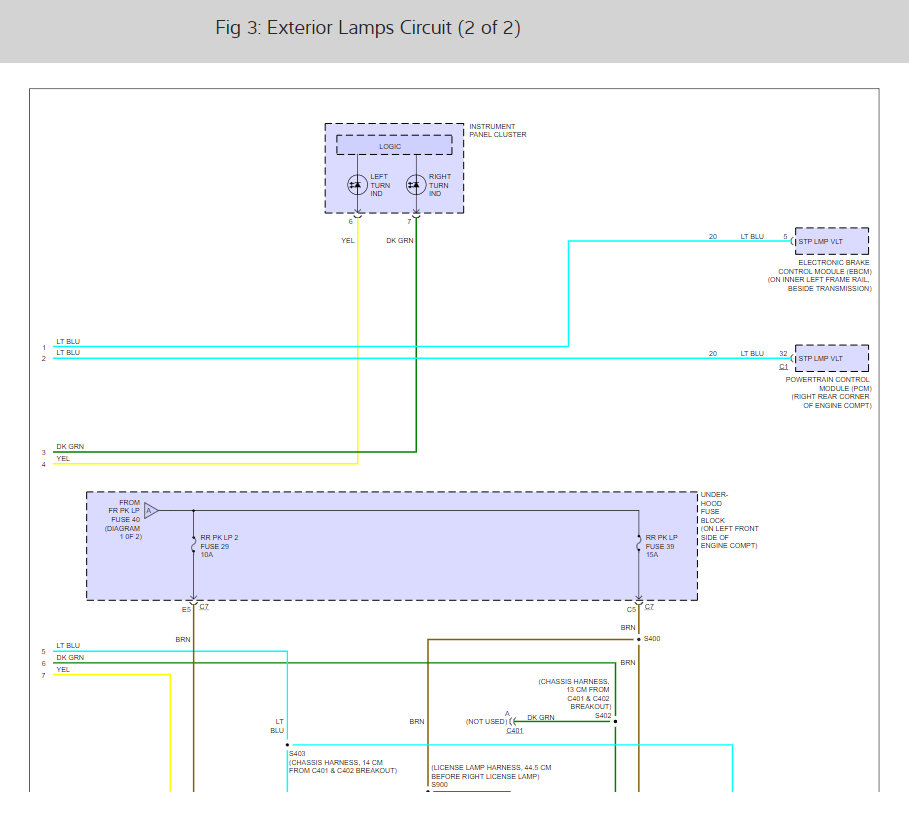
Task: Click wire reference number 1 at left
Action: 43,348
